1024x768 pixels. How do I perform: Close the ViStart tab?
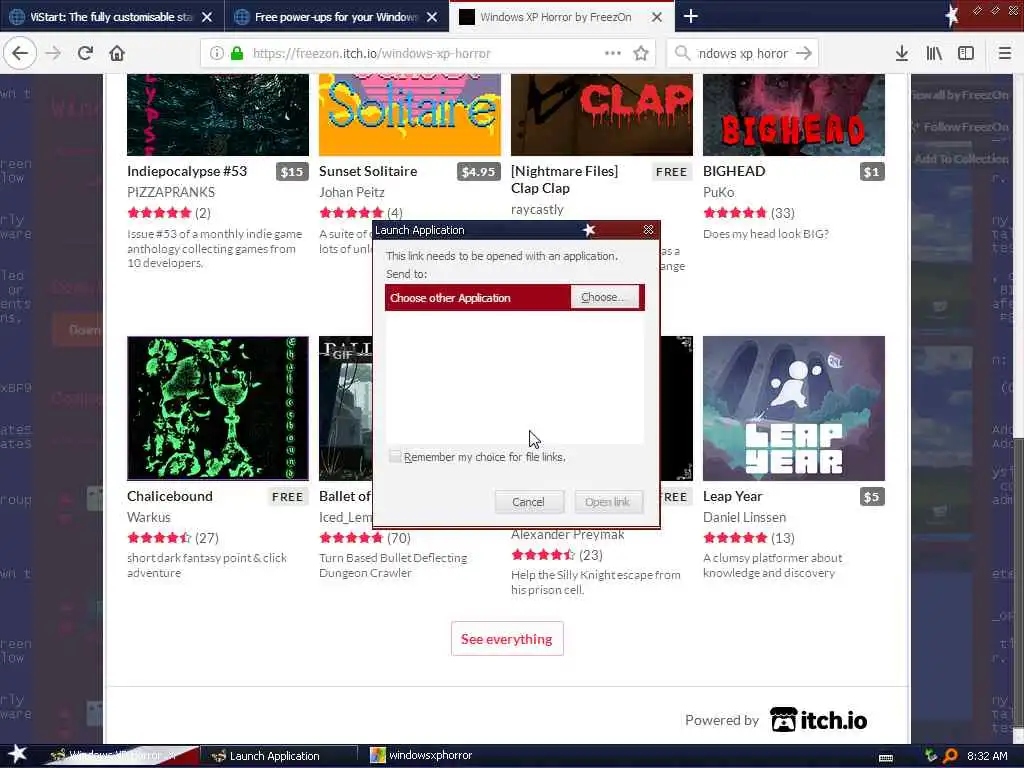(x=206, y=17)
